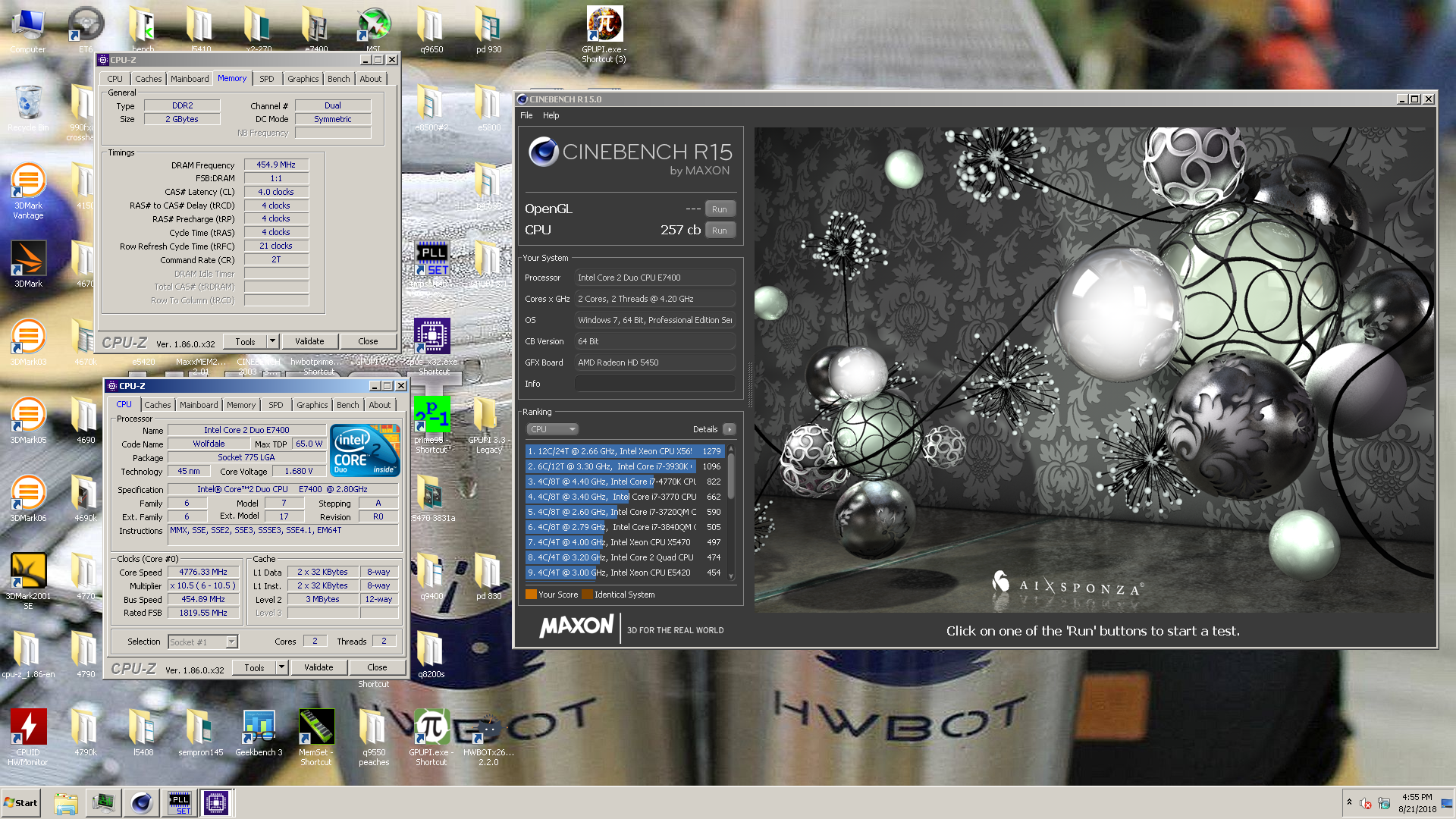Image resolution: width=1456 pixels, height=819 pixels.
Task: Open 3DMark06 desktop shortcut
Action: click(x=28, y=498)
